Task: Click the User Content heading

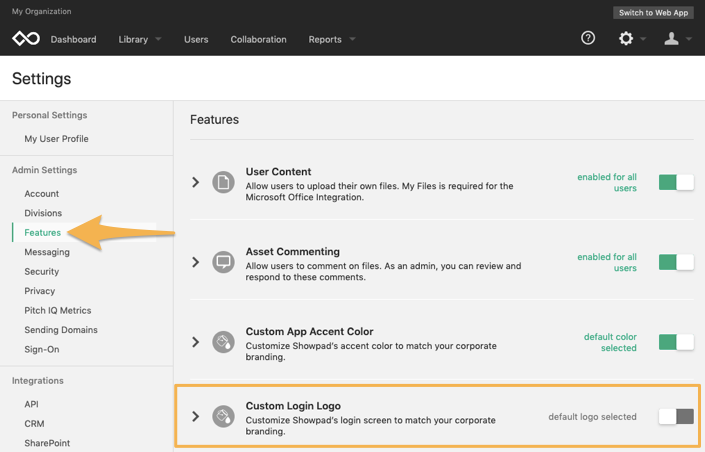Action: tap(278, 172)
